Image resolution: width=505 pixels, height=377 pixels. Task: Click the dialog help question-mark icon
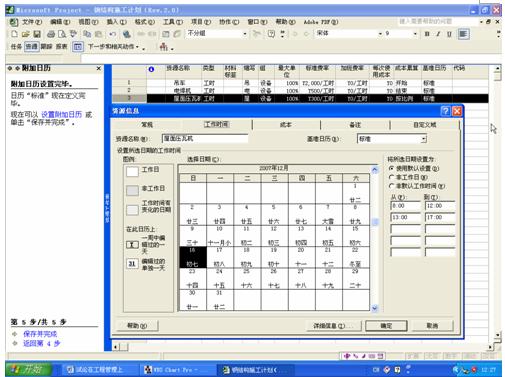(445, 111)
